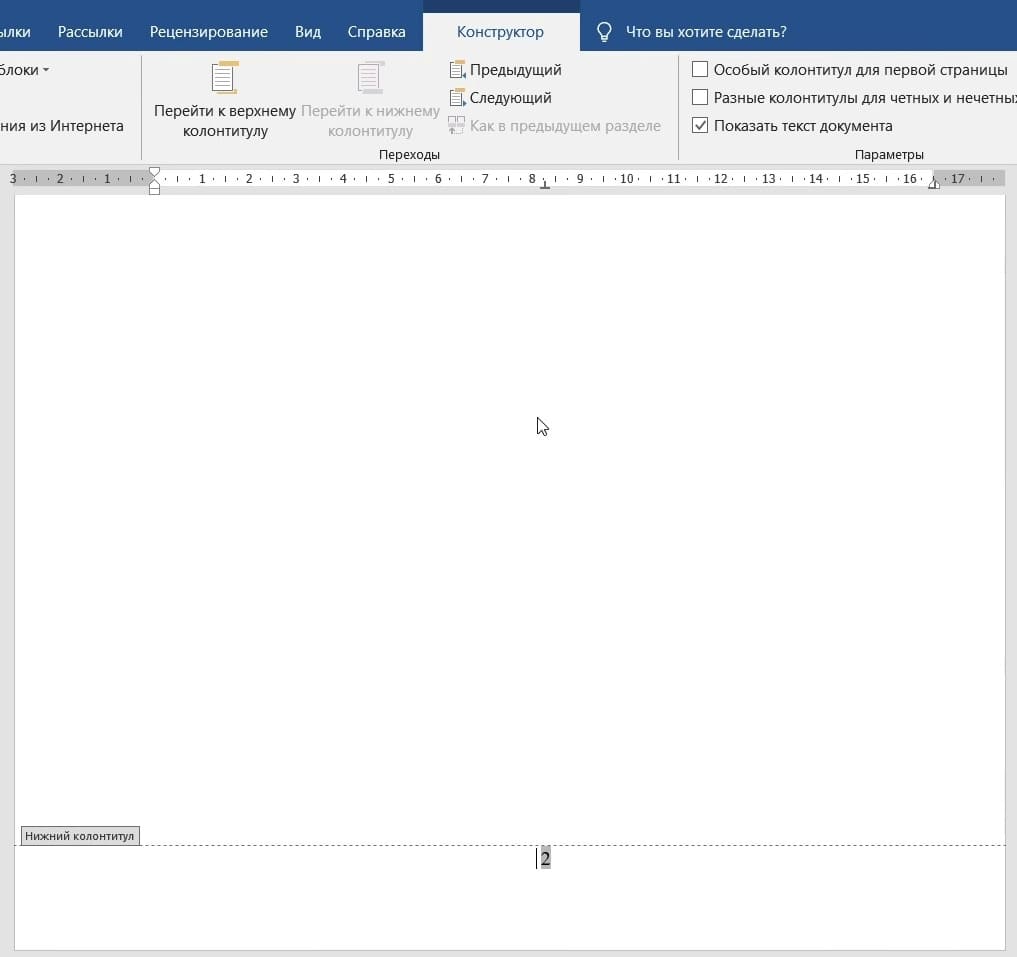The image size is (1017, 957).
Task: Click the center tab stop marker on ruler
Action: pos(545,186)
